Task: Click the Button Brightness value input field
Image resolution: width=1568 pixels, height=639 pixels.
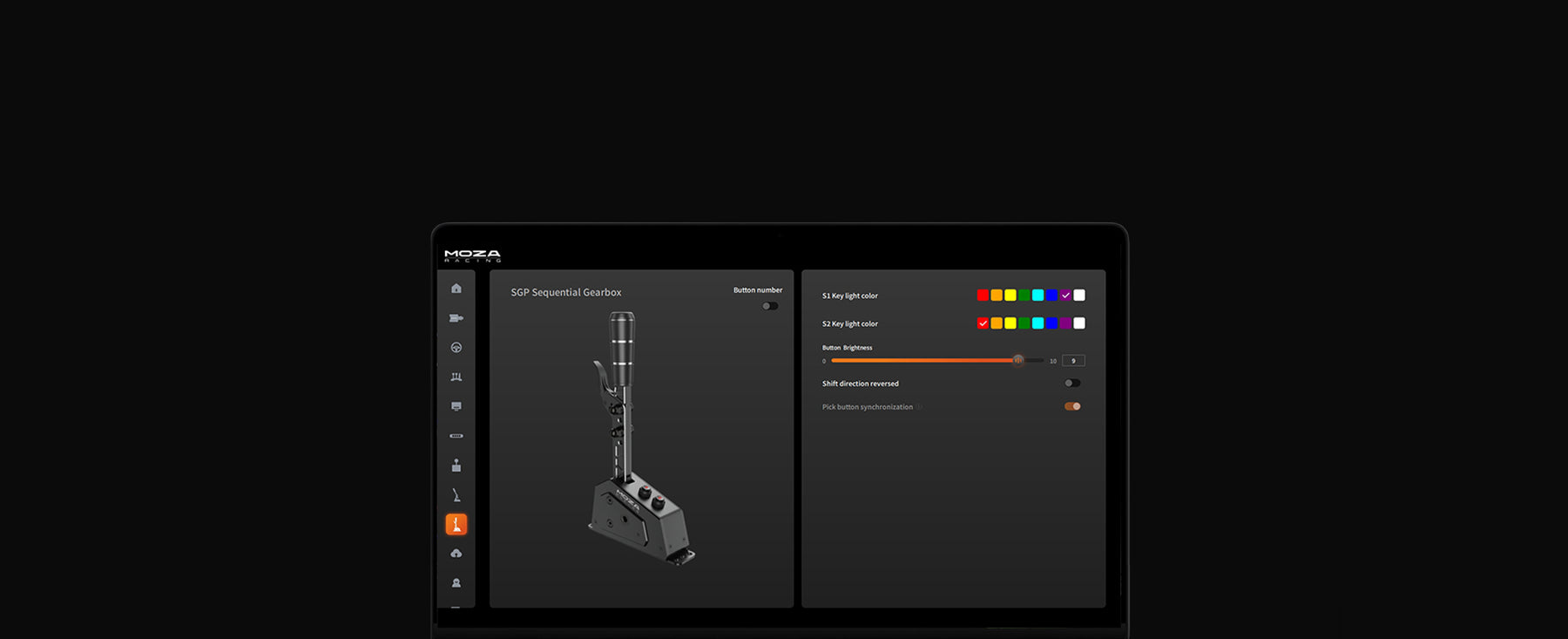Action: pyautogui.click(x=1073, y=361)
